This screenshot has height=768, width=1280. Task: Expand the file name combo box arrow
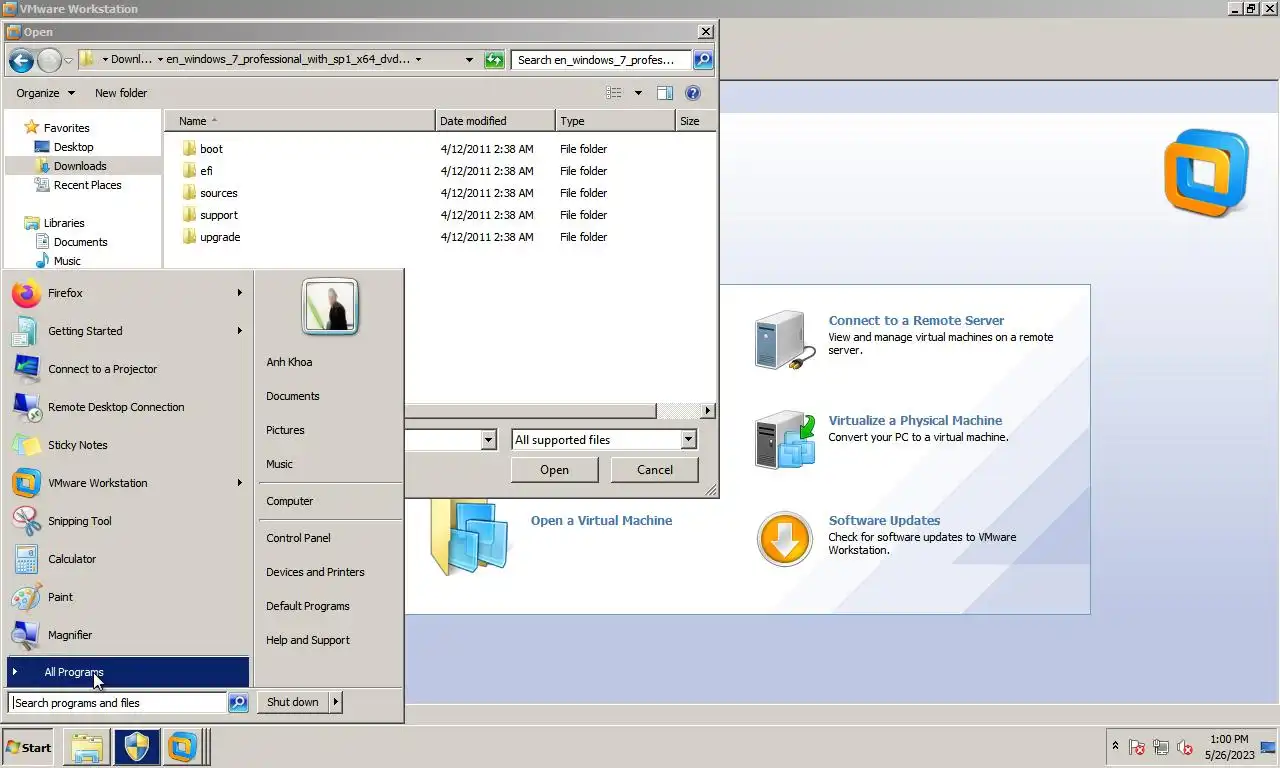(488, 440)
